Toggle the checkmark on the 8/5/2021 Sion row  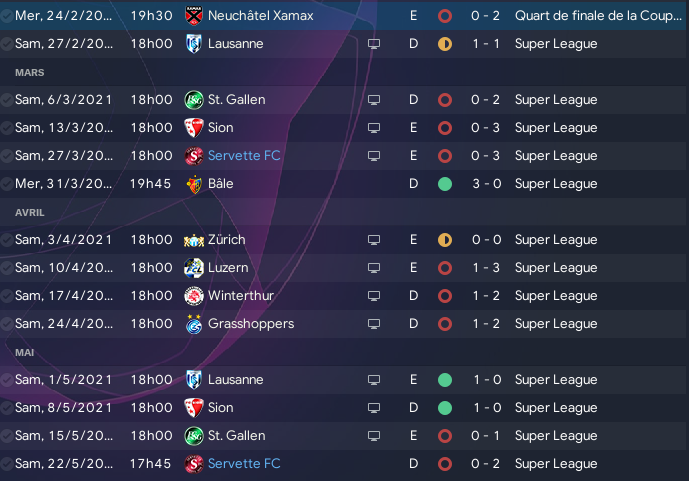(x=7, y=408)
